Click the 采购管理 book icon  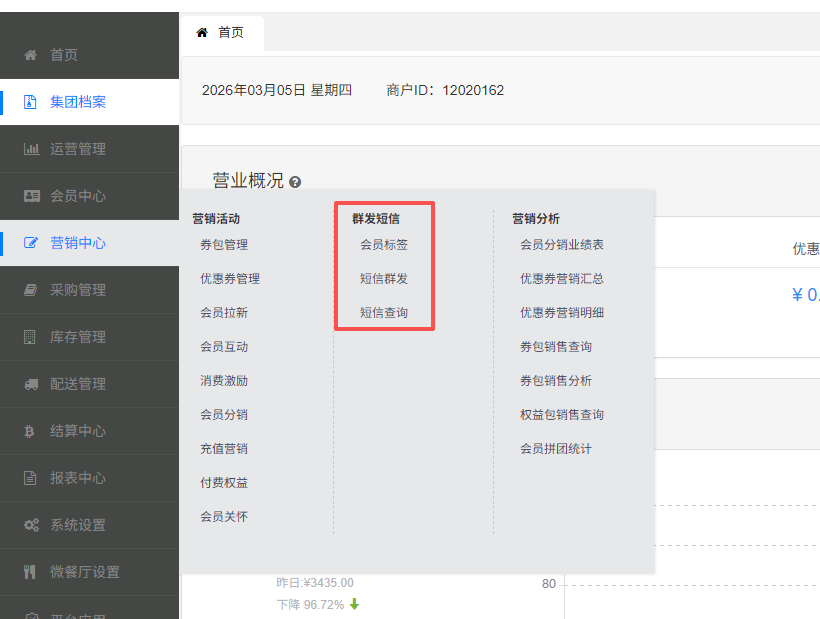(30, 290)
